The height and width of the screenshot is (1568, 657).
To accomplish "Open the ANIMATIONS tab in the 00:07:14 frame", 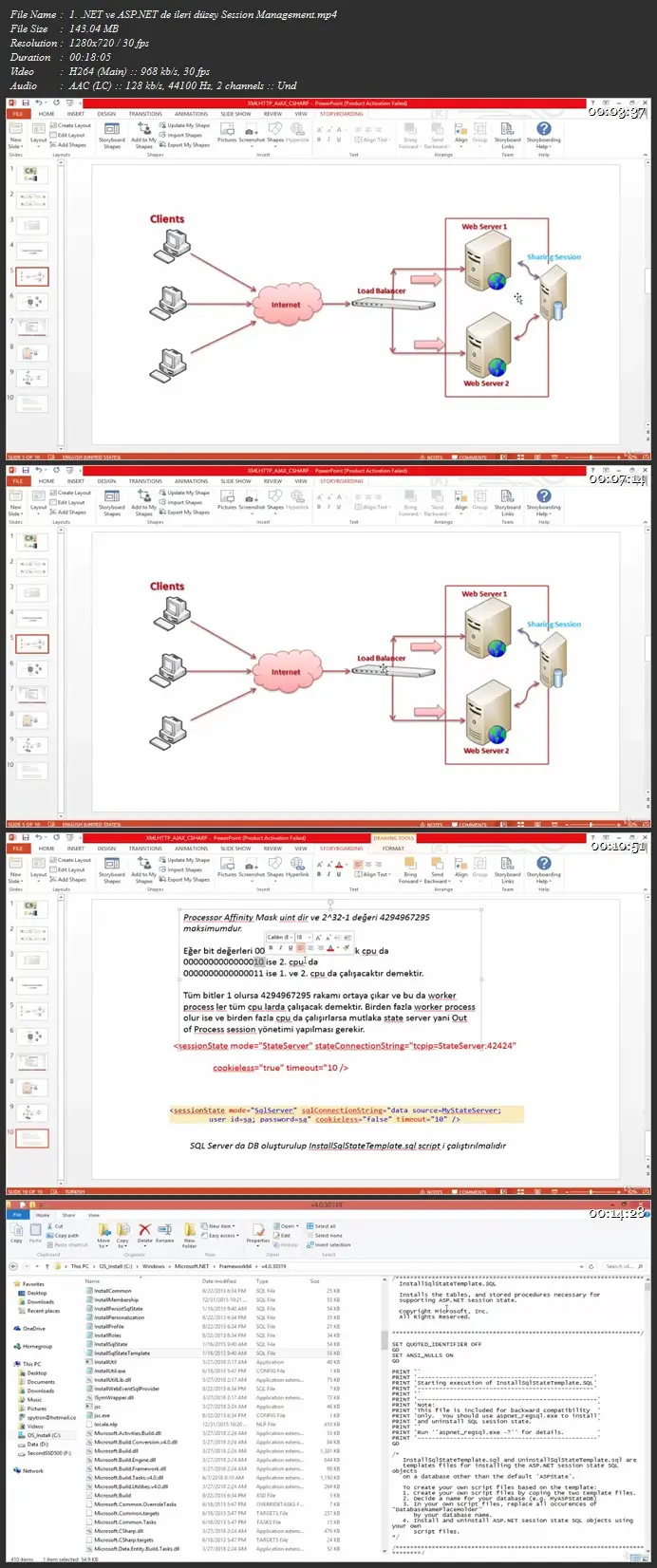I will click(x=191, y=481).
